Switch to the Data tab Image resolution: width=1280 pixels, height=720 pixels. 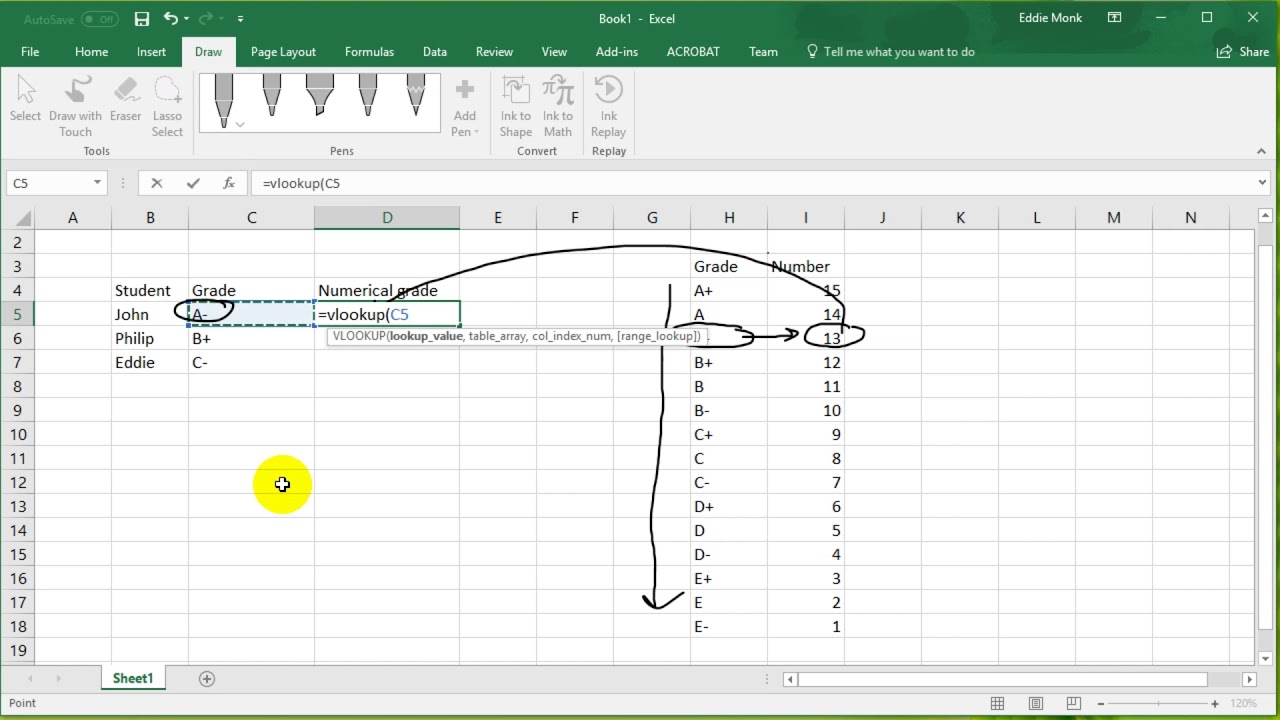pos(435,52)
